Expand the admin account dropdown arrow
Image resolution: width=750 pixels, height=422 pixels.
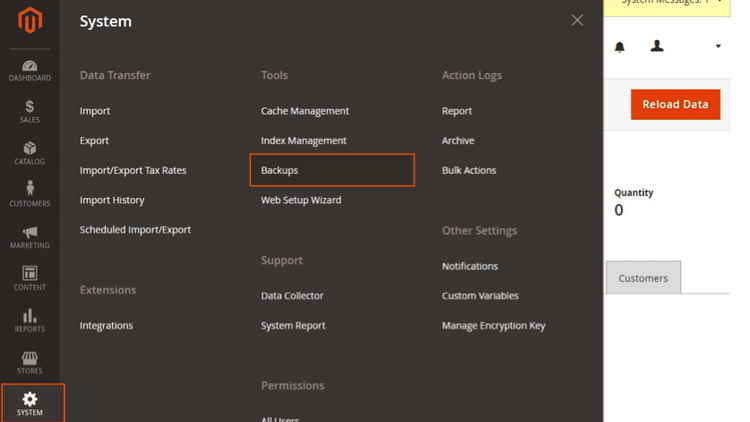tap(718, 46)
